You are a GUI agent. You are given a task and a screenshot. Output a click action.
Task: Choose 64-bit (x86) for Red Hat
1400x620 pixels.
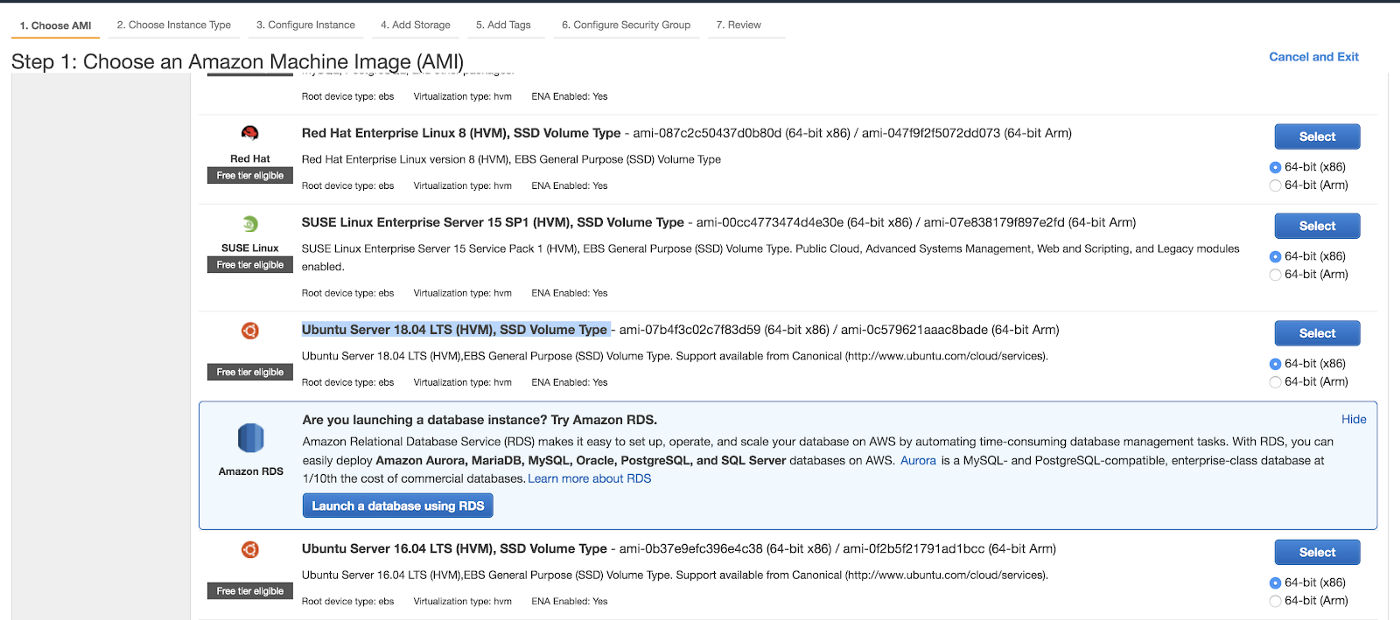click(1275, 167)
